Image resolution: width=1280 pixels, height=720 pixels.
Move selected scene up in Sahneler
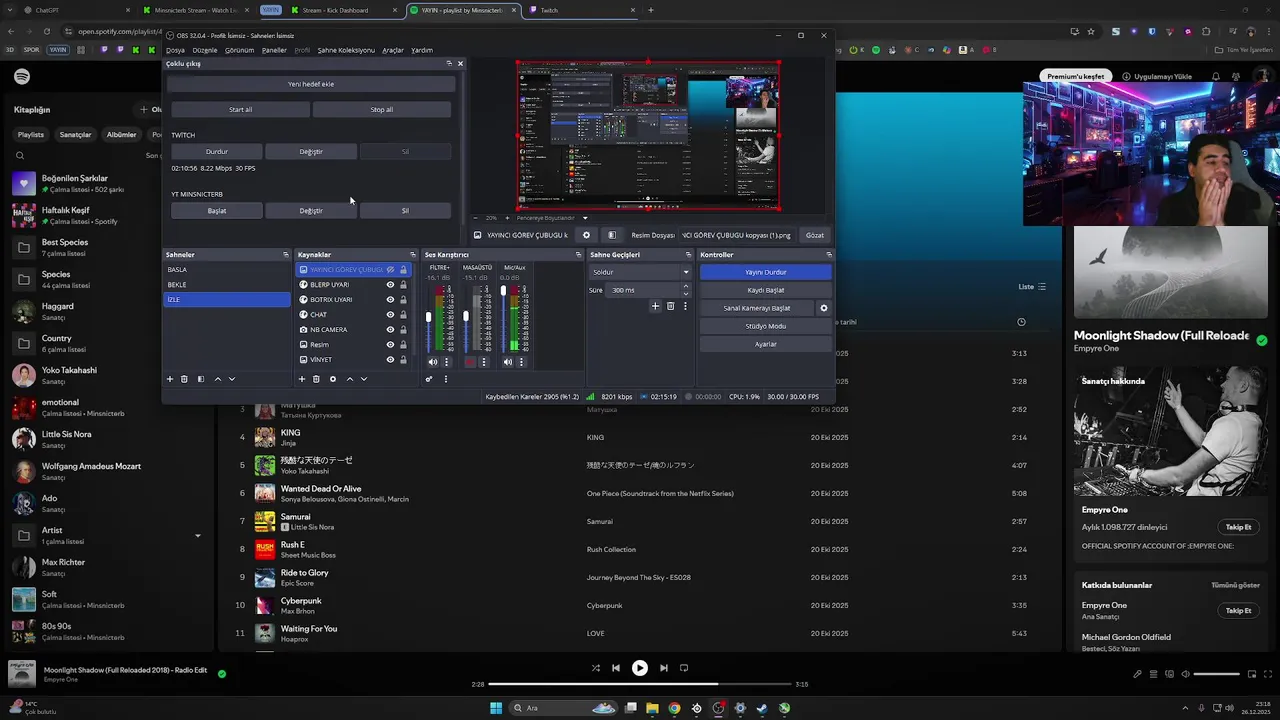click(217, 379)
